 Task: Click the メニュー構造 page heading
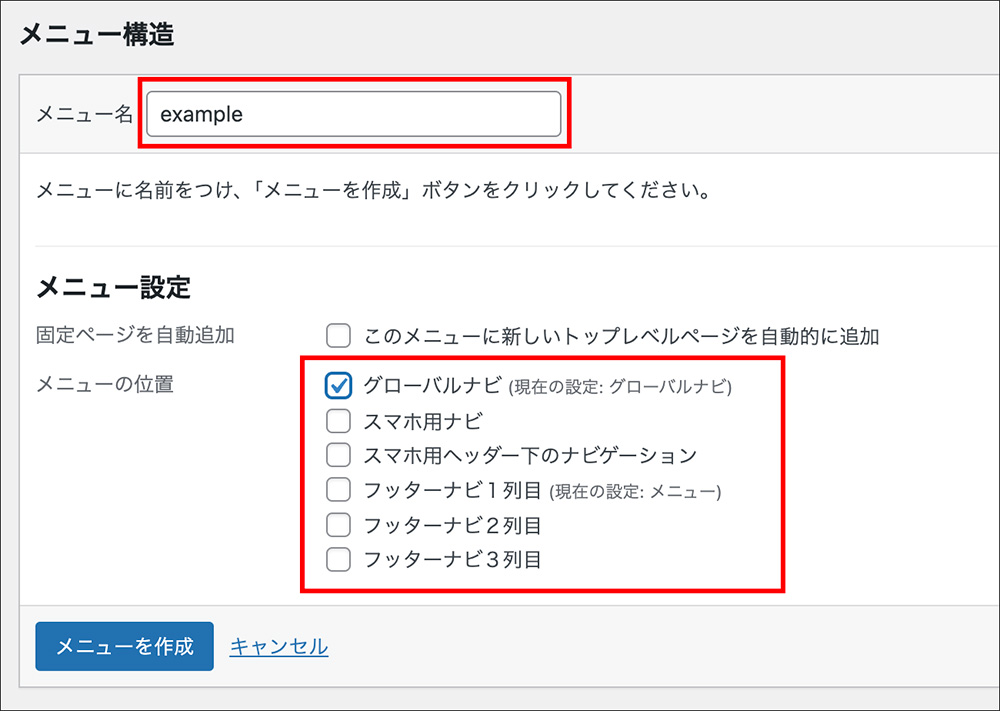click(97, 35)
